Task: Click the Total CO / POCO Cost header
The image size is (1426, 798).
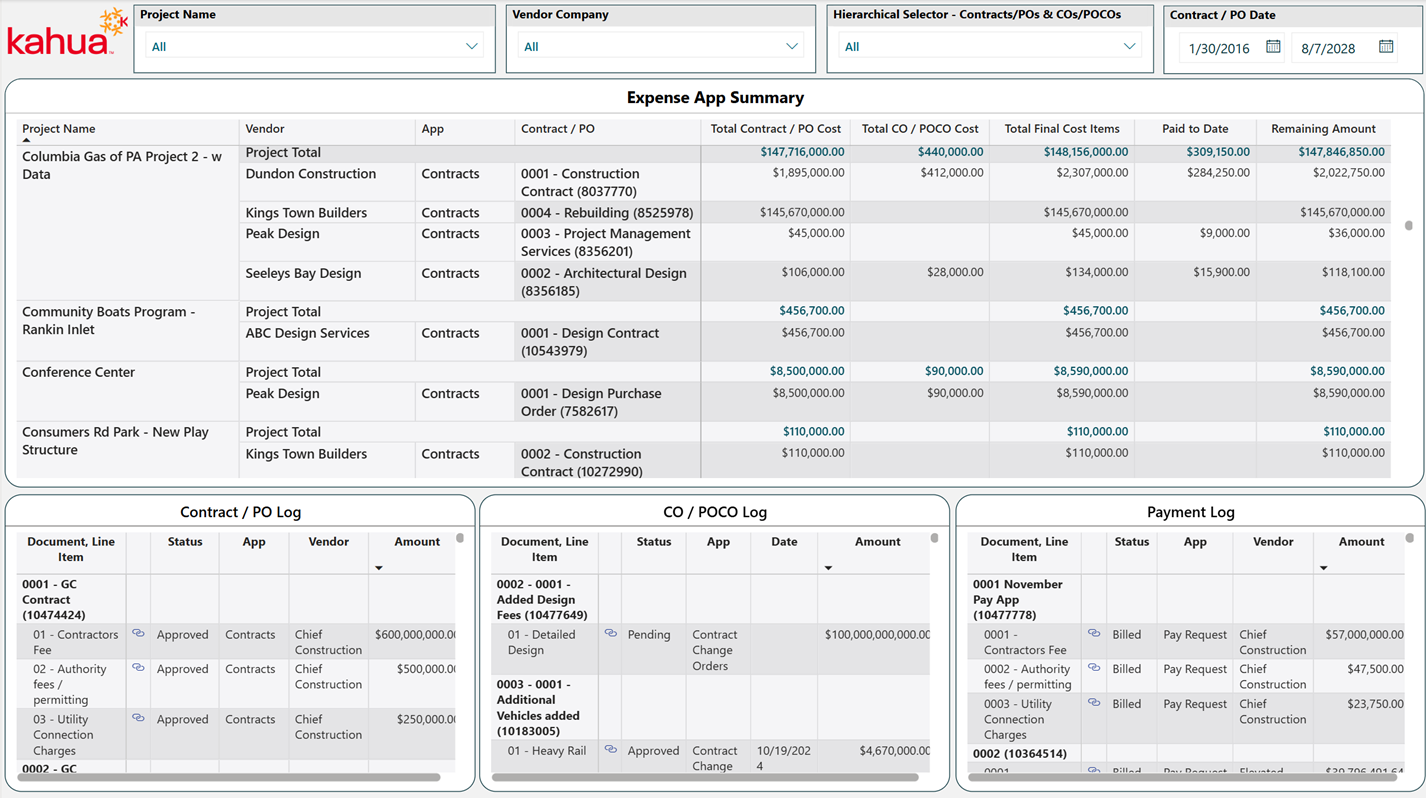Action: pyautogui.click(x=920, y=129)
